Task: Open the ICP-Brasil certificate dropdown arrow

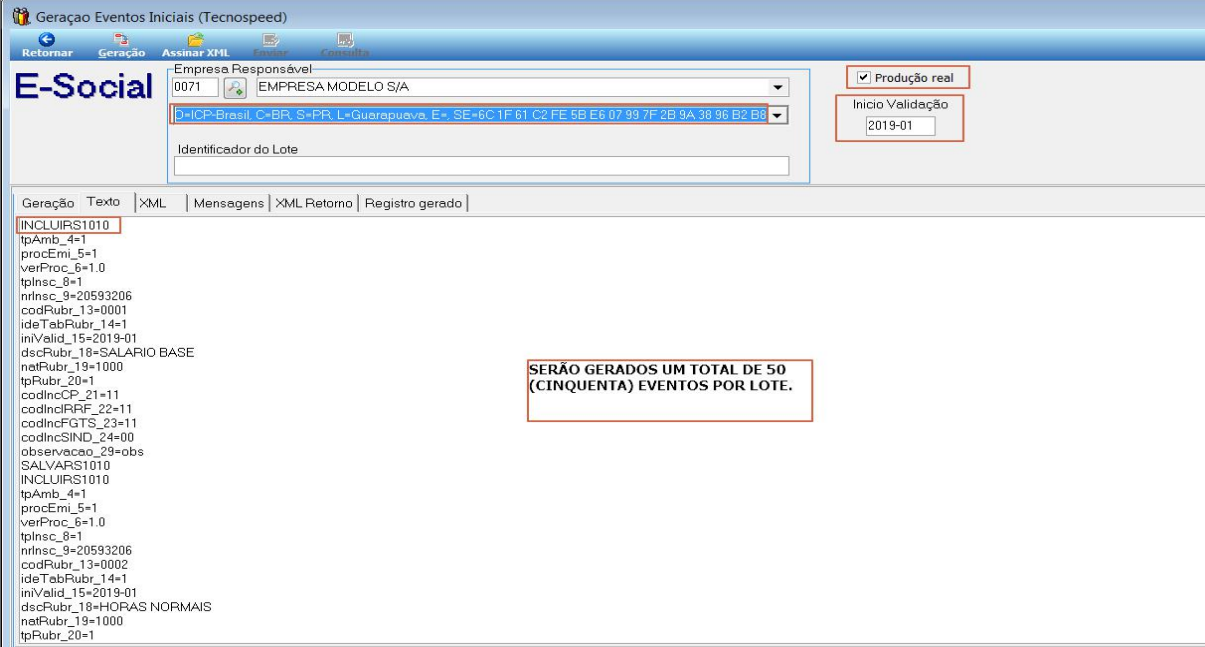Action: tap(777, 115)
